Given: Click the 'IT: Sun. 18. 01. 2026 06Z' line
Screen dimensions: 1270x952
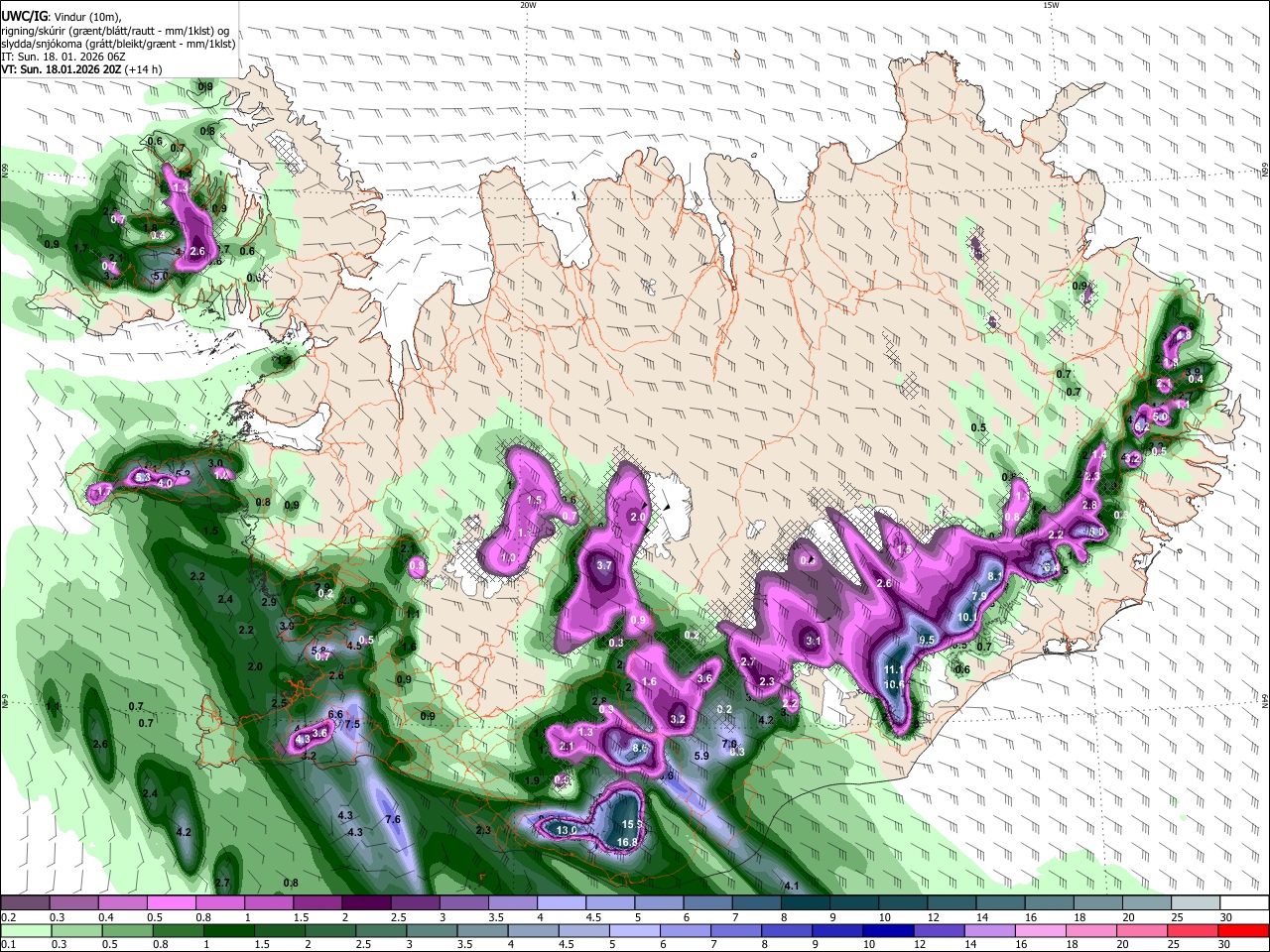Looking at the screenshot, I should coord(63,57).
